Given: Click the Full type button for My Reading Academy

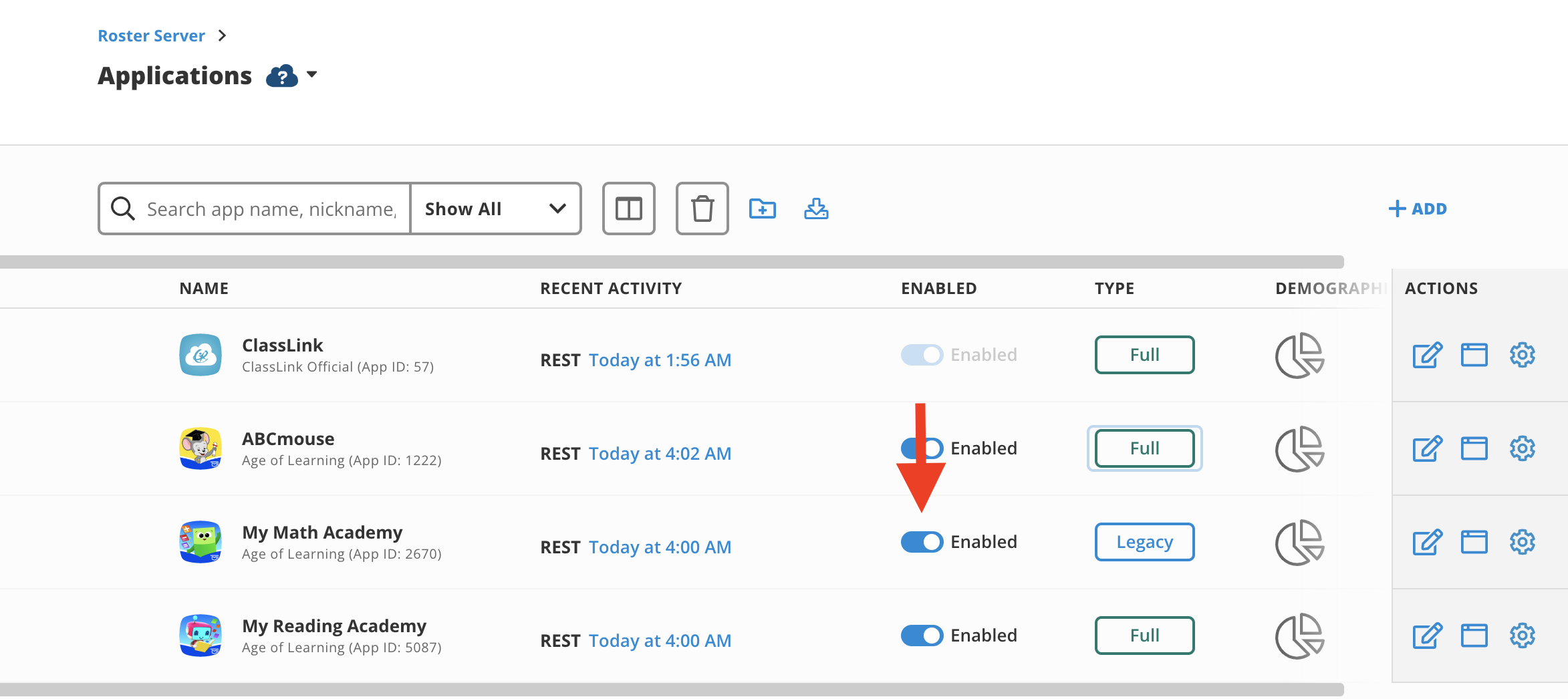Looking at the screenshot, I should coord(1144,636).
